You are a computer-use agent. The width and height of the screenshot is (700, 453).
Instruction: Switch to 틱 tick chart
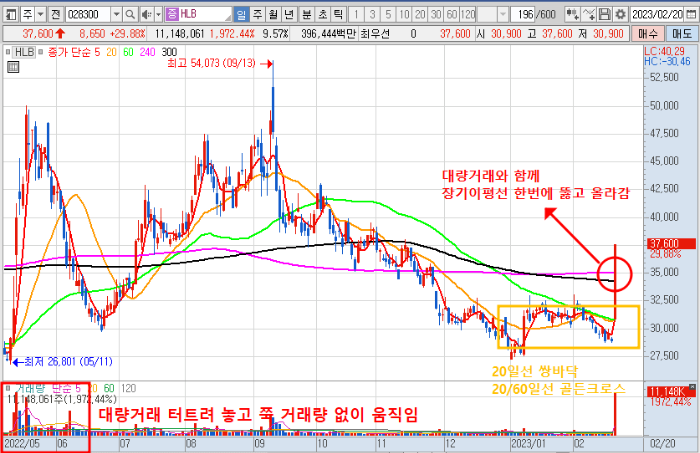click(338, 15)
